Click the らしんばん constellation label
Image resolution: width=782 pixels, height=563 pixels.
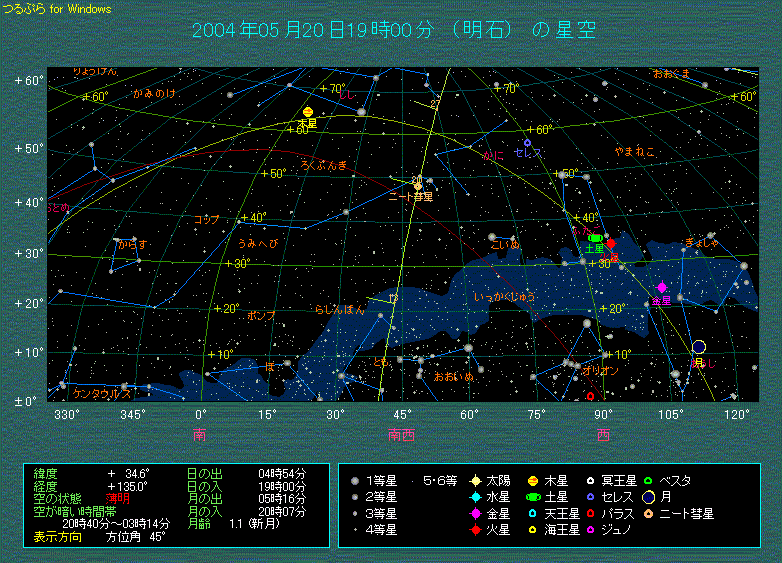click(x=340, y=310)
